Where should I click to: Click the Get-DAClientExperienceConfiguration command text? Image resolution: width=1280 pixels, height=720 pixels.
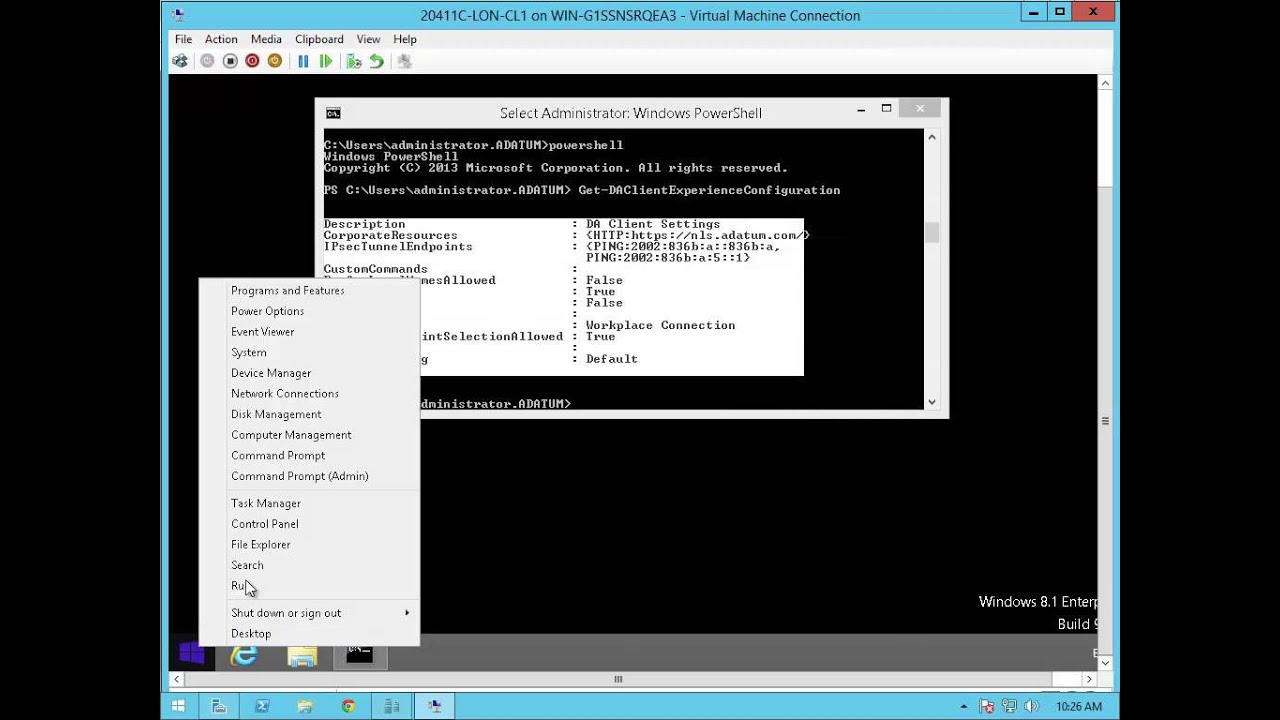coord(709,190)
